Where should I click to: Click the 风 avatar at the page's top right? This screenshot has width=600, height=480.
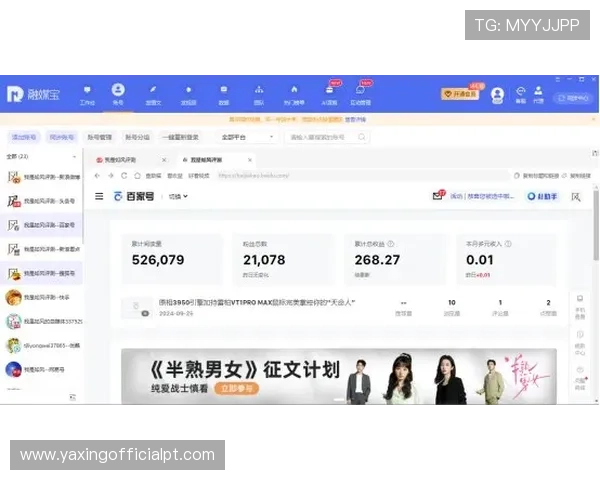[576, 197]
